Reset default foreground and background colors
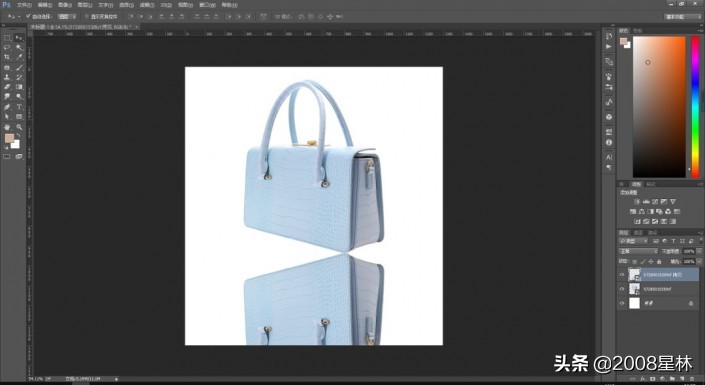The height and width of the screenshot is (385, 705). click(x=6, y=147)
